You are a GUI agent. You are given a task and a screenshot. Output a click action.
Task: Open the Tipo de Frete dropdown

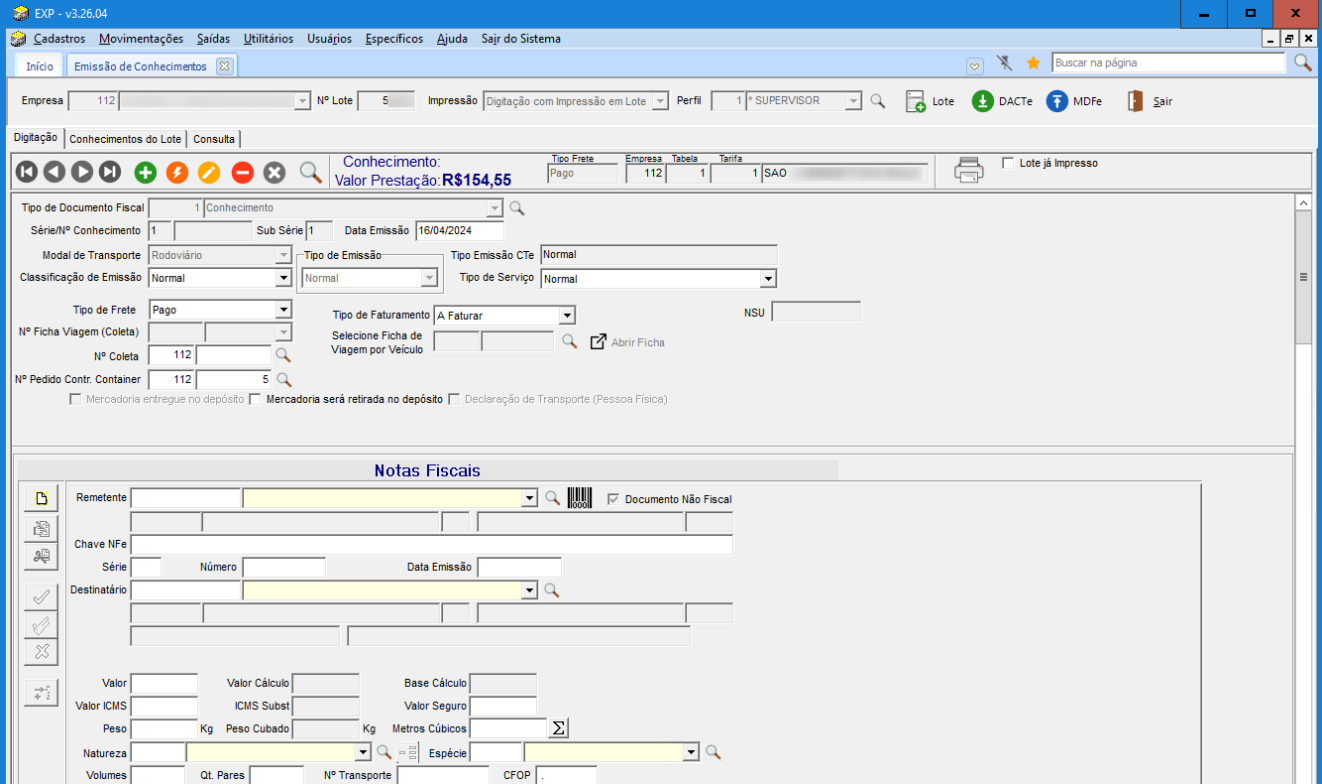283,310
